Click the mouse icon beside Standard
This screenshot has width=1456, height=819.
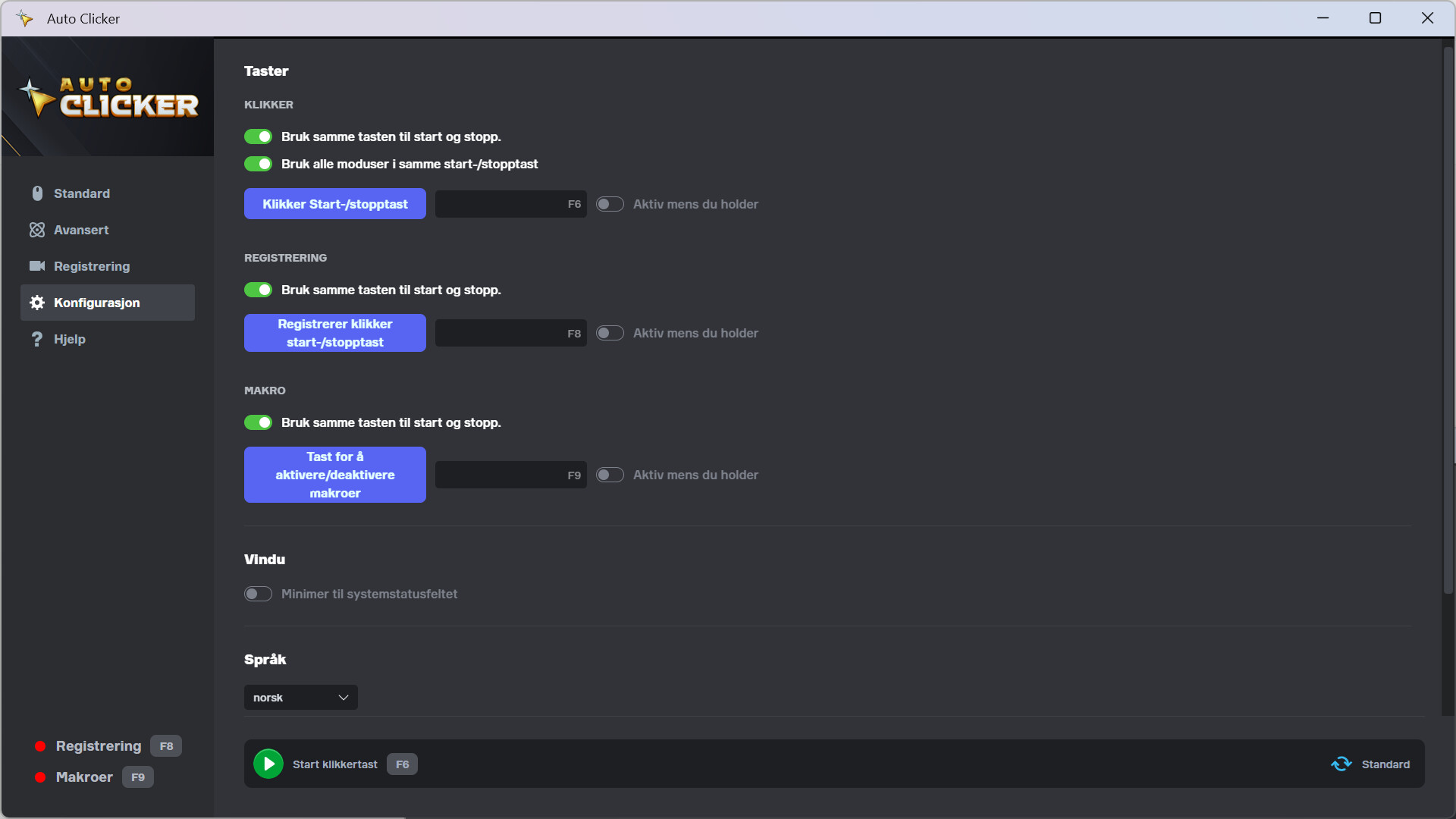37,193
